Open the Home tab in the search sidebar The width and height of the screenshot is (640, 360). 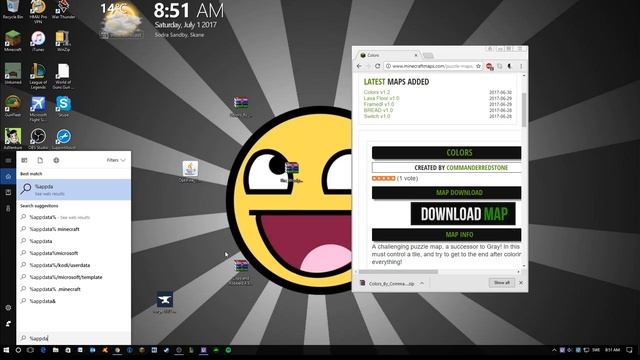(8, 176)
